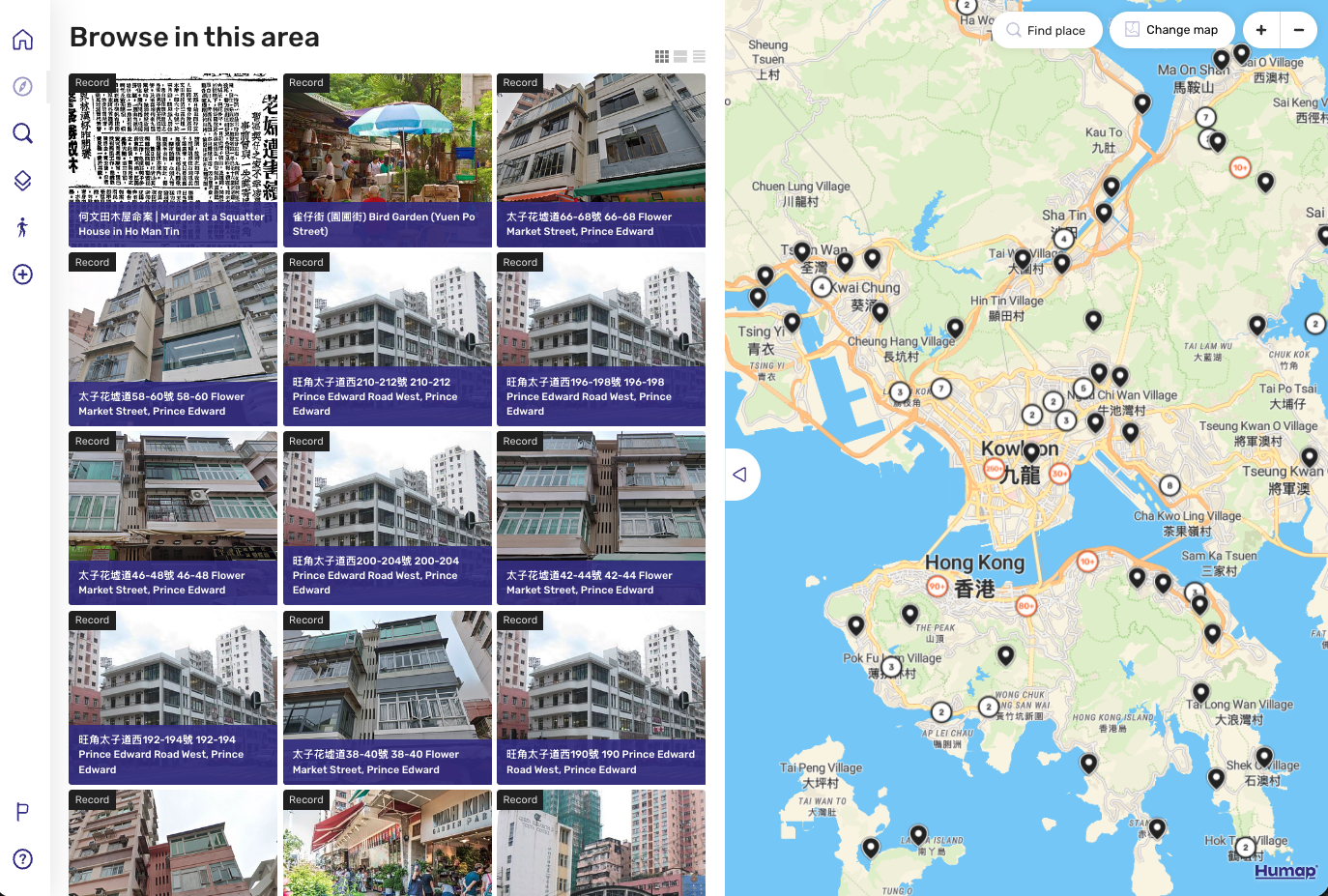Open 66-68 Flower Market Street record
The width and height of the screenshot is (1328, 896).
[x=601, y=160]
